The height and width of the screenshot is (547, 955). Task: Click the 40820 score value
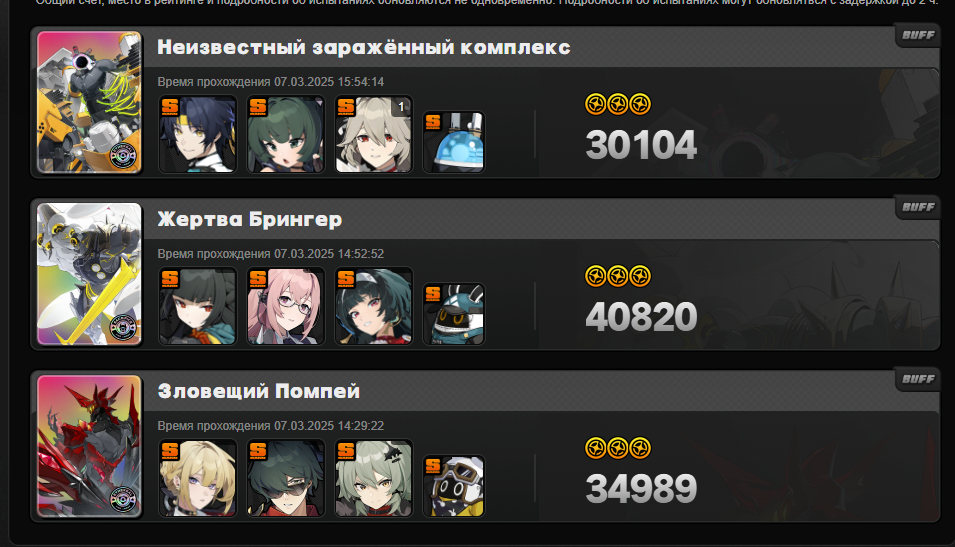click(x=641, y=317)
